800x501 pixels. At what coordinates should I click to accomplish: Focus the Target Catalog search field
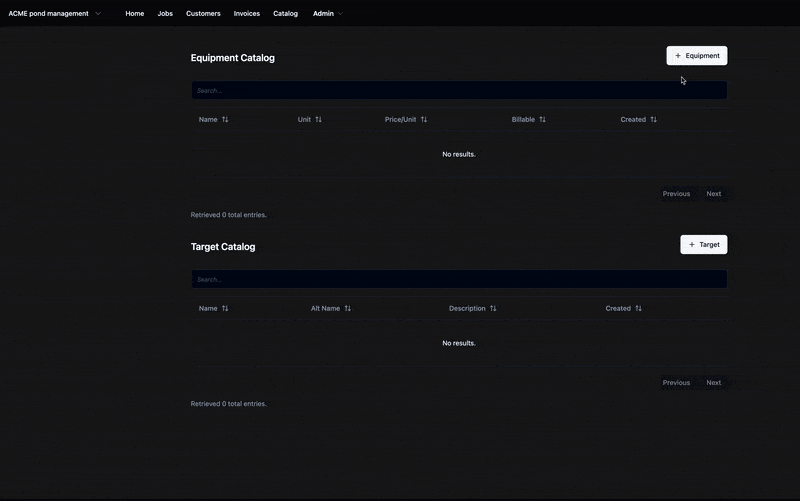(x=459, y=279)
